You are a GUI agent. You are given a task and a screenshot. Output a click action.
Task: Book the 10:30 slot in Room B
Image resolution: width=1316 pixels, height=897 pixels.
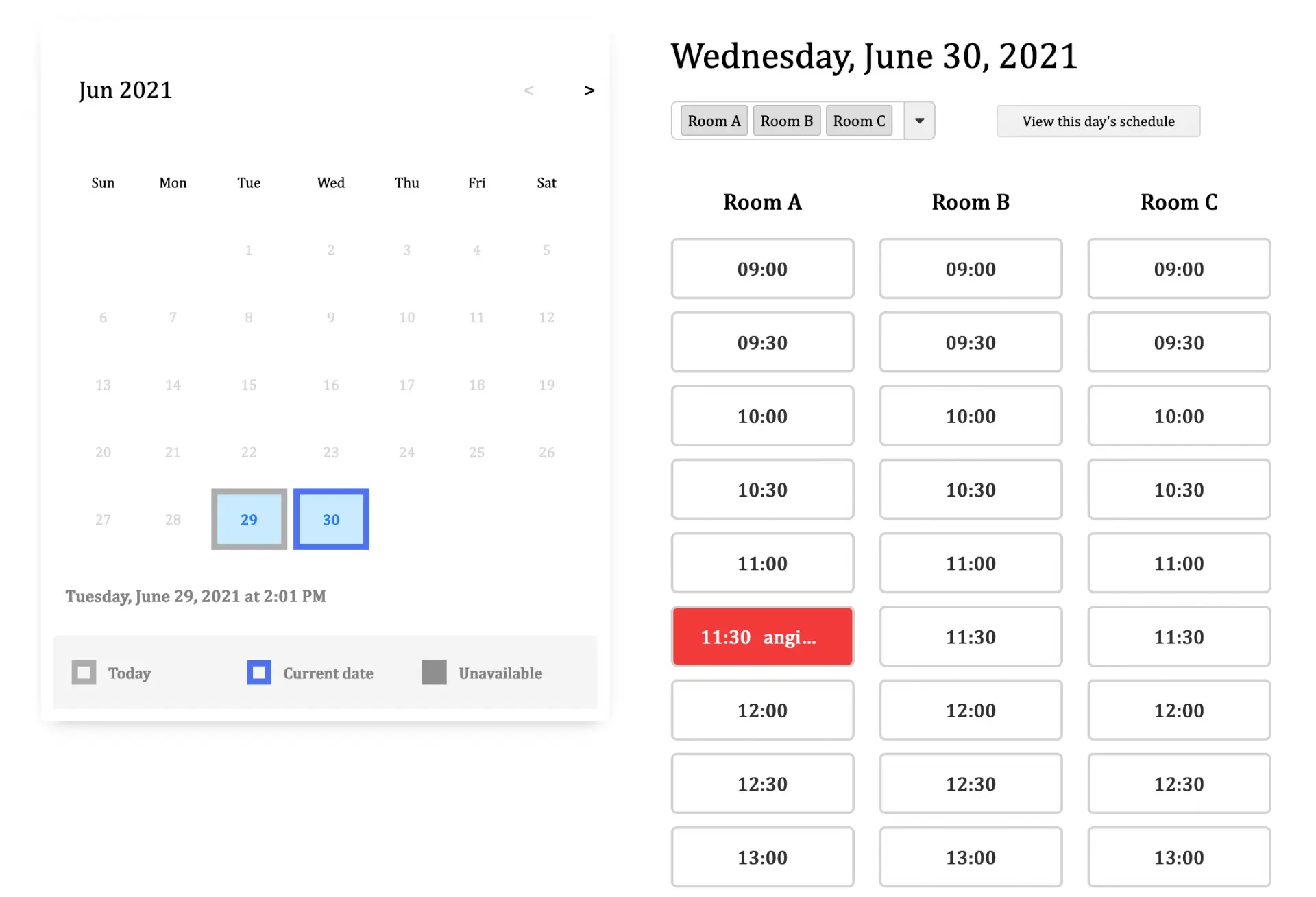point(971,490)
